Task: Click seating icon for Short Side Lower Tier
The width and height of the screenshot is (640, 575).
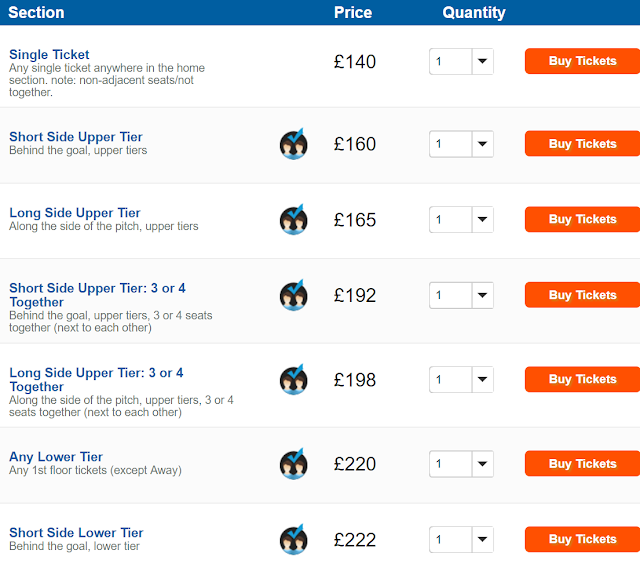Action: (293, 540)
